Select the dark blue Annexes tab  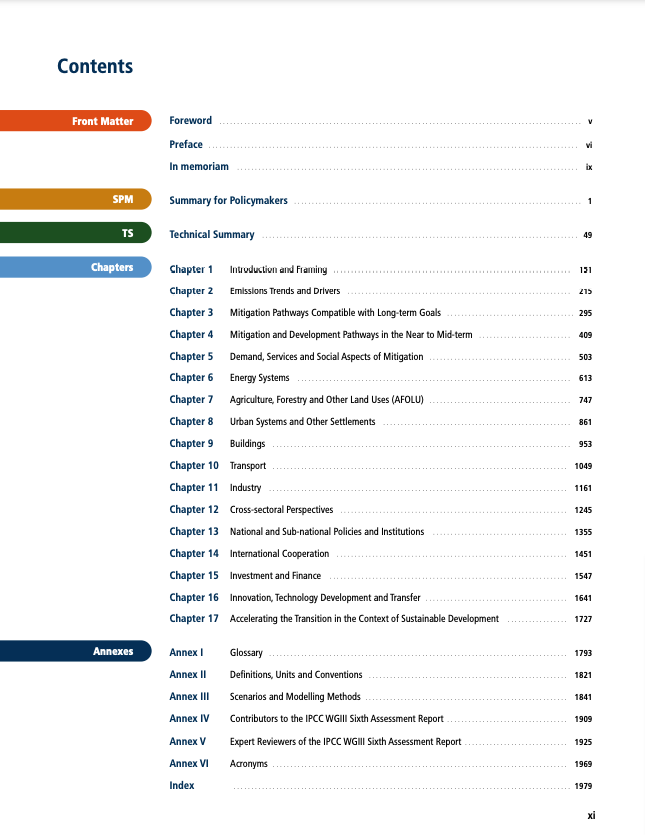click(x=76, y=651)
